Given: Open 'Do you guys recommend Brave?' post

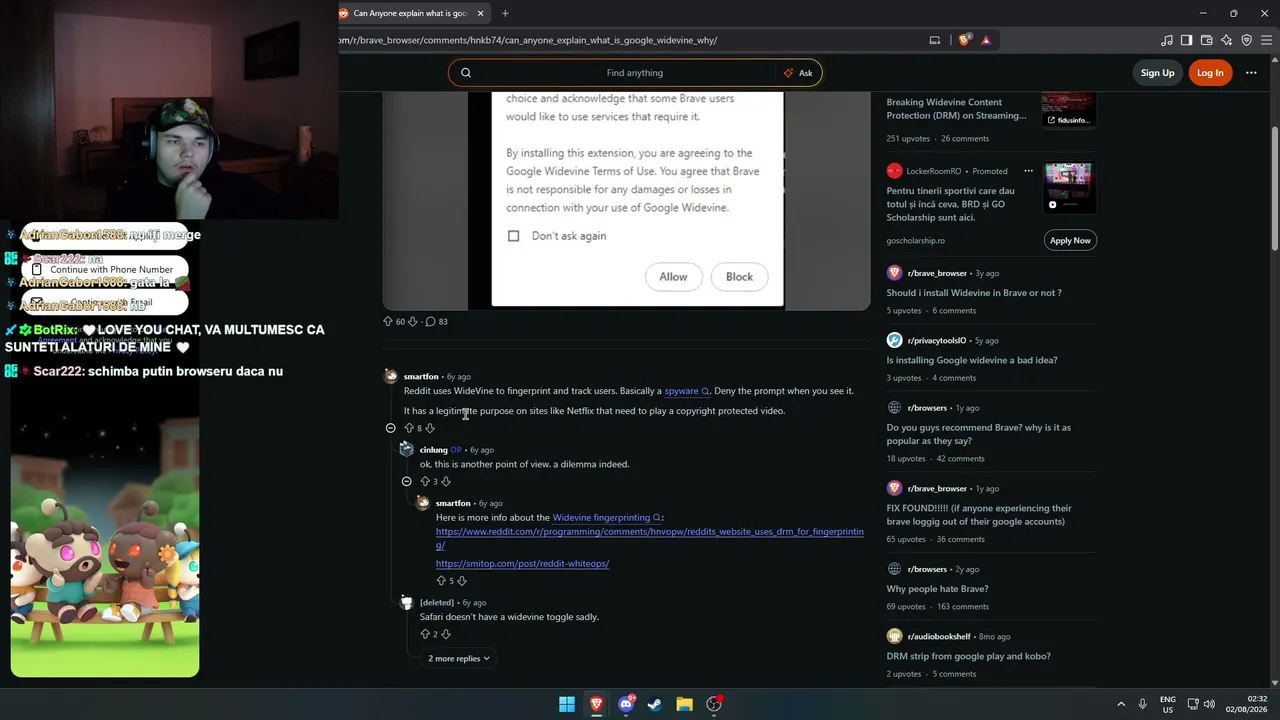Looking at the screenshot, I should (978, 434).
